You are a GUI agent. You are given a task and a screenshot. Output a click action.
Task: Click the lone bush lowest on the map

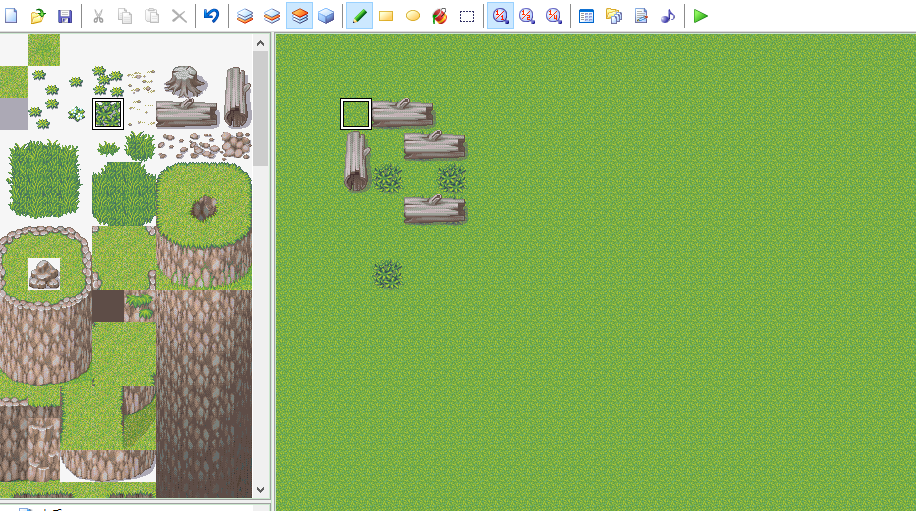[x=388, y=274]
